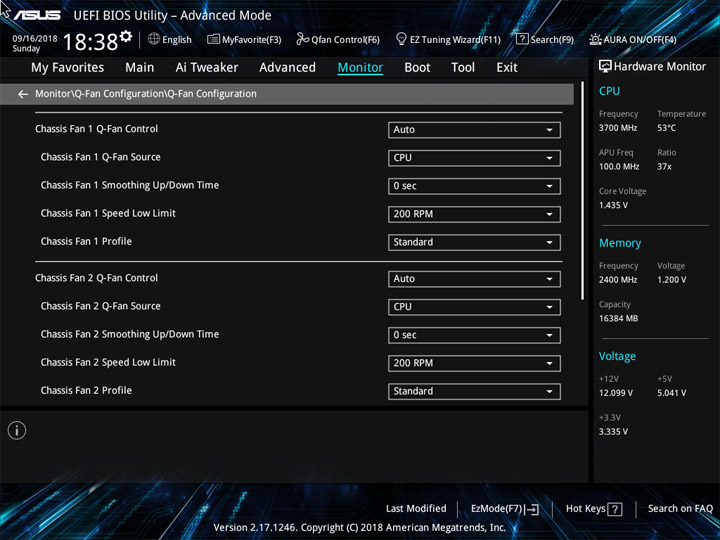Select Chassis Fan 2 Q-Fan Control label
Viewport: 720px width, 540px height.
(96, 278)
